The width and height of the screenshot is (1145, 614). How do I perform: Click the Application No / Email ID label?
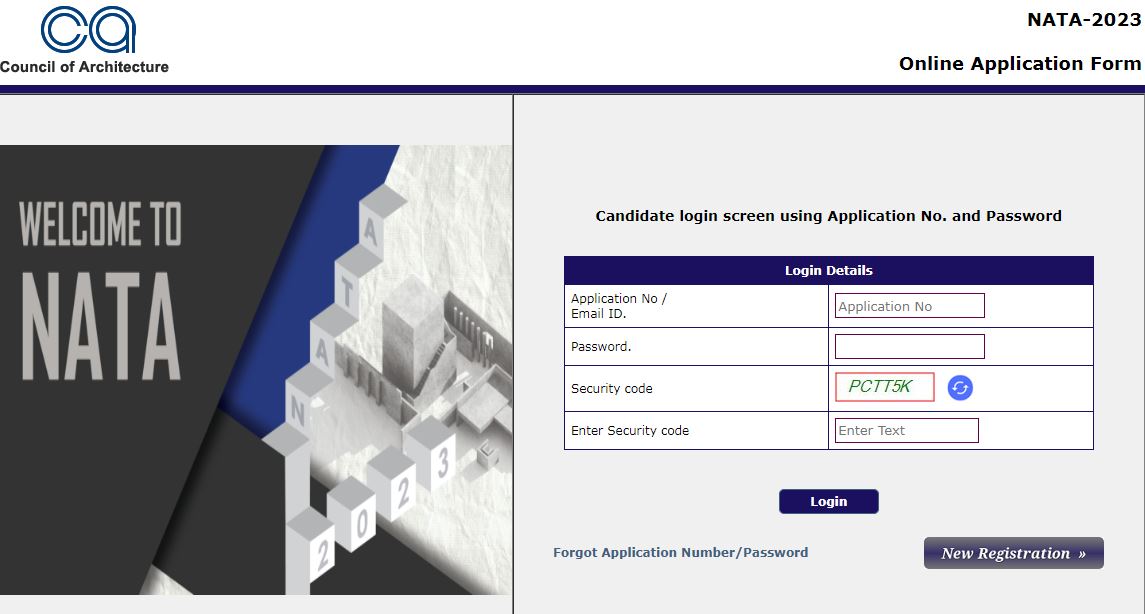click(618, 306)
